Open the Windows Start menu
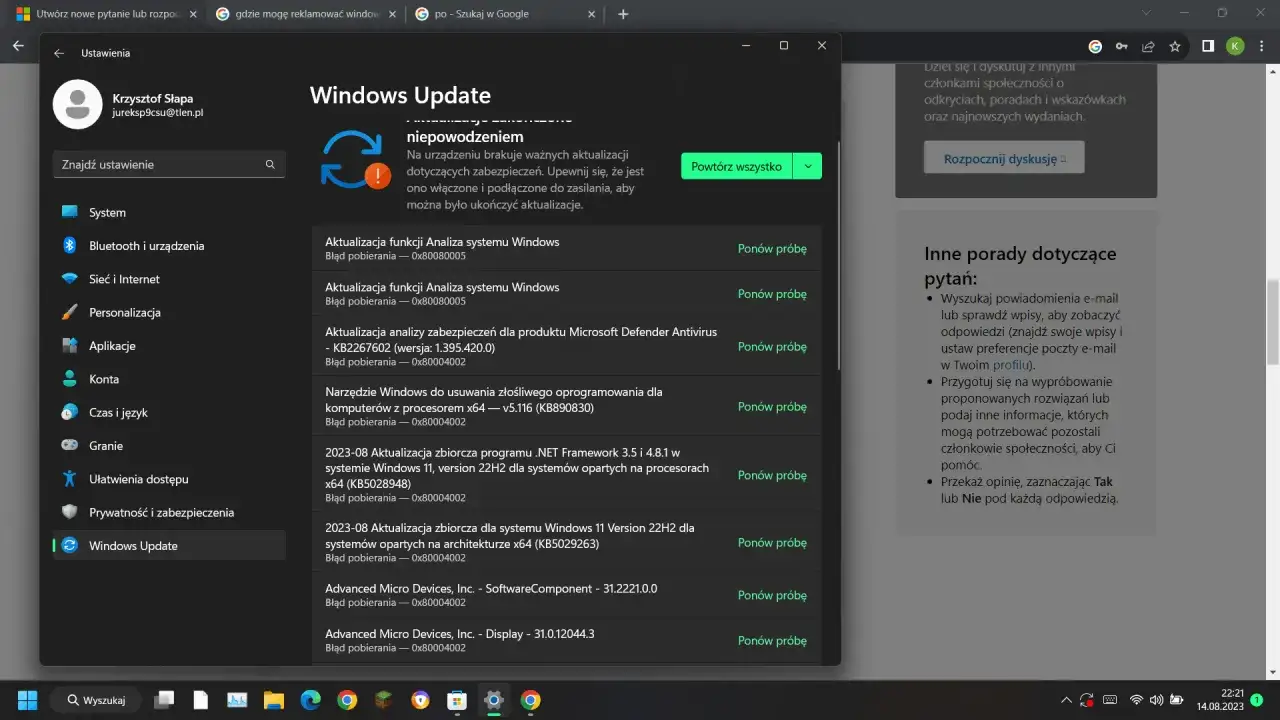This screenshot has width=1280, height=720. (x=27, y=700)
